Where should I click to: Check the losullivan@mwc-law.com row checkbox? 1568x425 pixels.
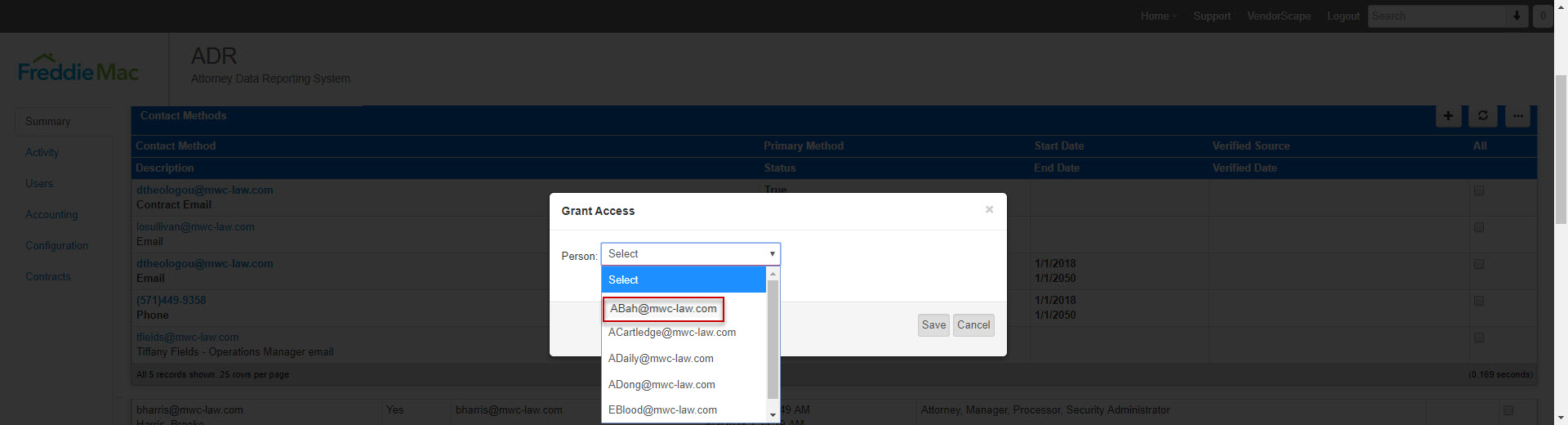(x=1479, y=227)
